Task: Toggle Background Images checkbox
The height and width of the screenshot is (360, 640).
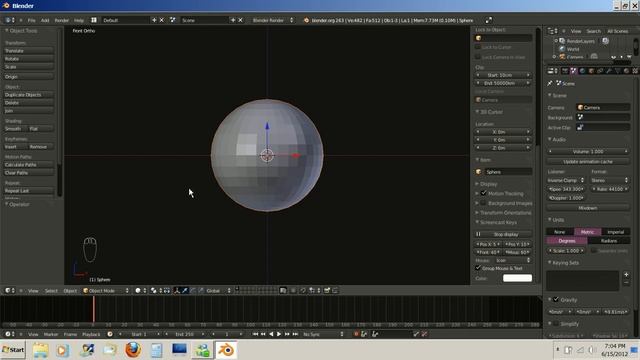Action: point(484,203)
